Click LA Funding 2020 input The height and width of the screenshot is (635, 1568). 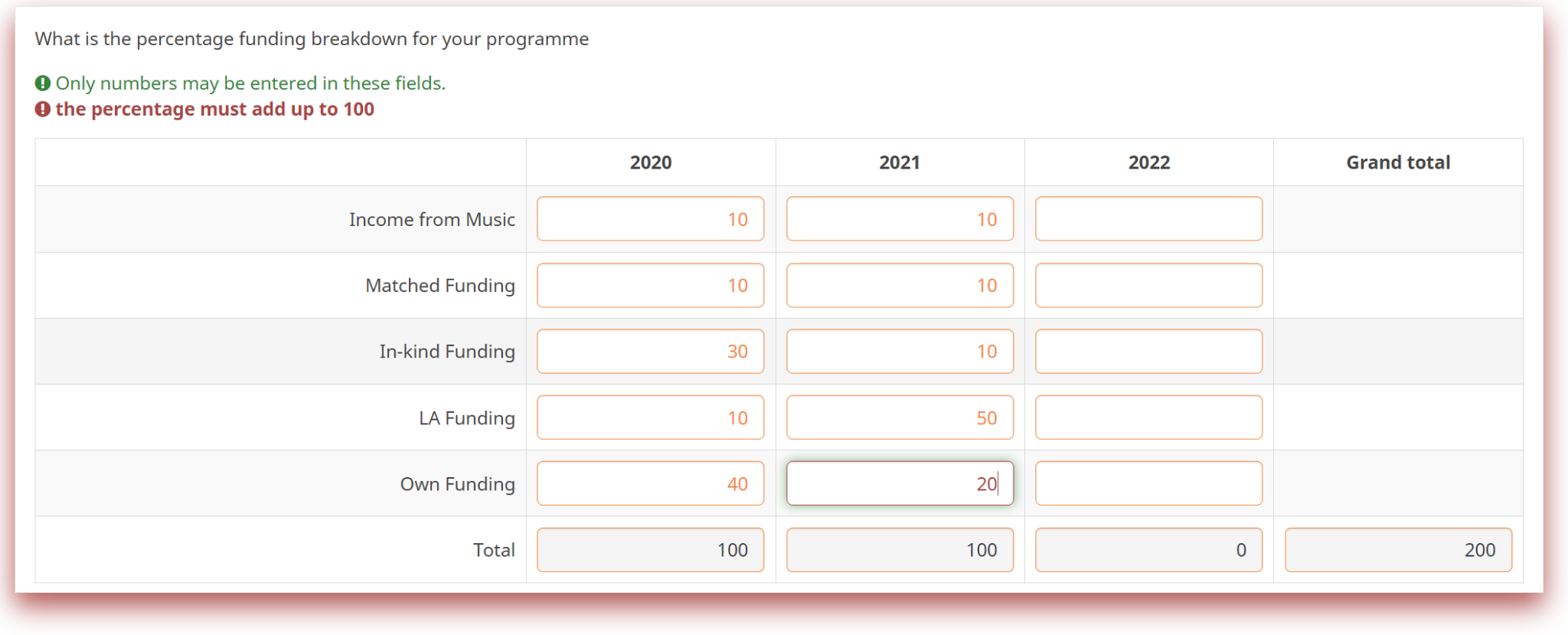coord(650,417)
